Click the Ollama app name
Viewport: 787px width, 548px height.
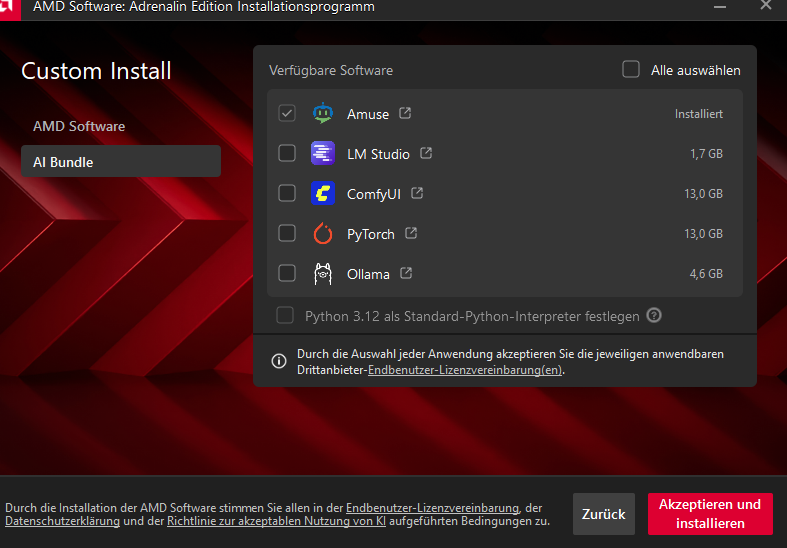click(x=368, y=275)
